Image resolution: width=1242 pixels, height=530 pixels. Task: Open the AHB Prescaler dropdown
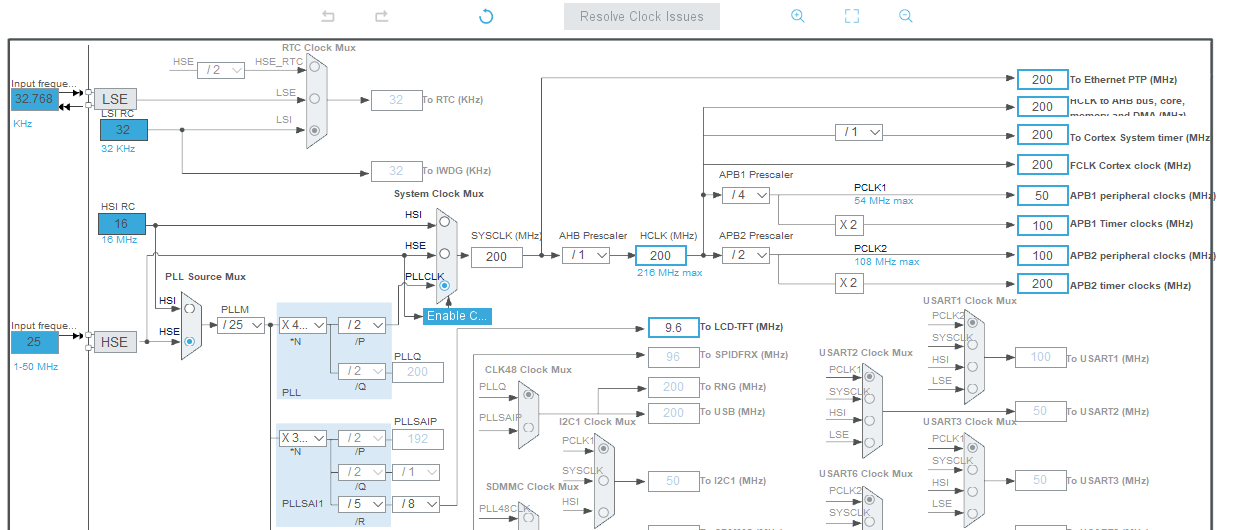586,256
